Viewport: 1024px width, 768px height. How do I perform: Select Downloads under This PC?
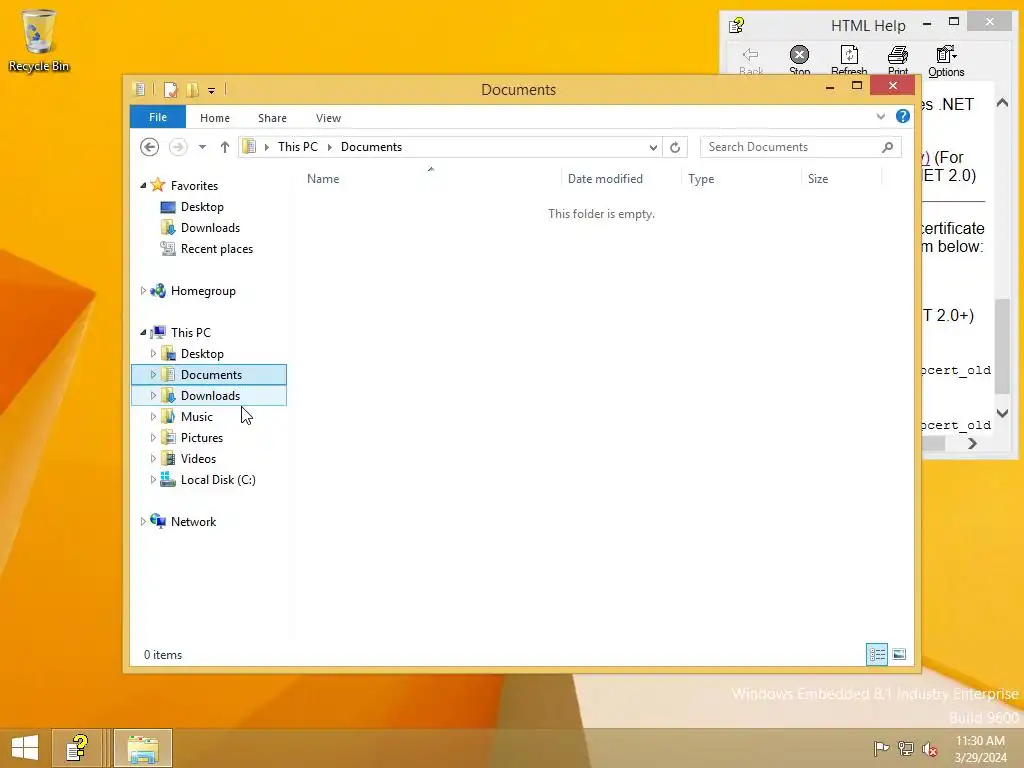210,396
